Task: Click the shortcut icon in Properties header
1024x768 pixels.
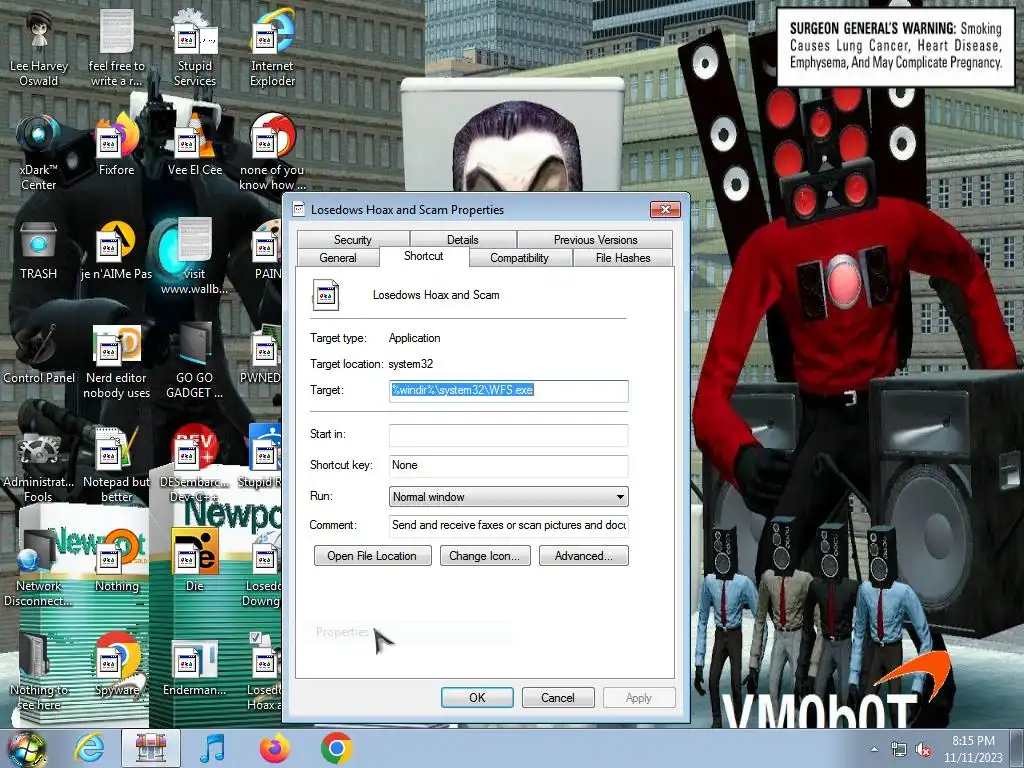Action: tap(326, 295)
